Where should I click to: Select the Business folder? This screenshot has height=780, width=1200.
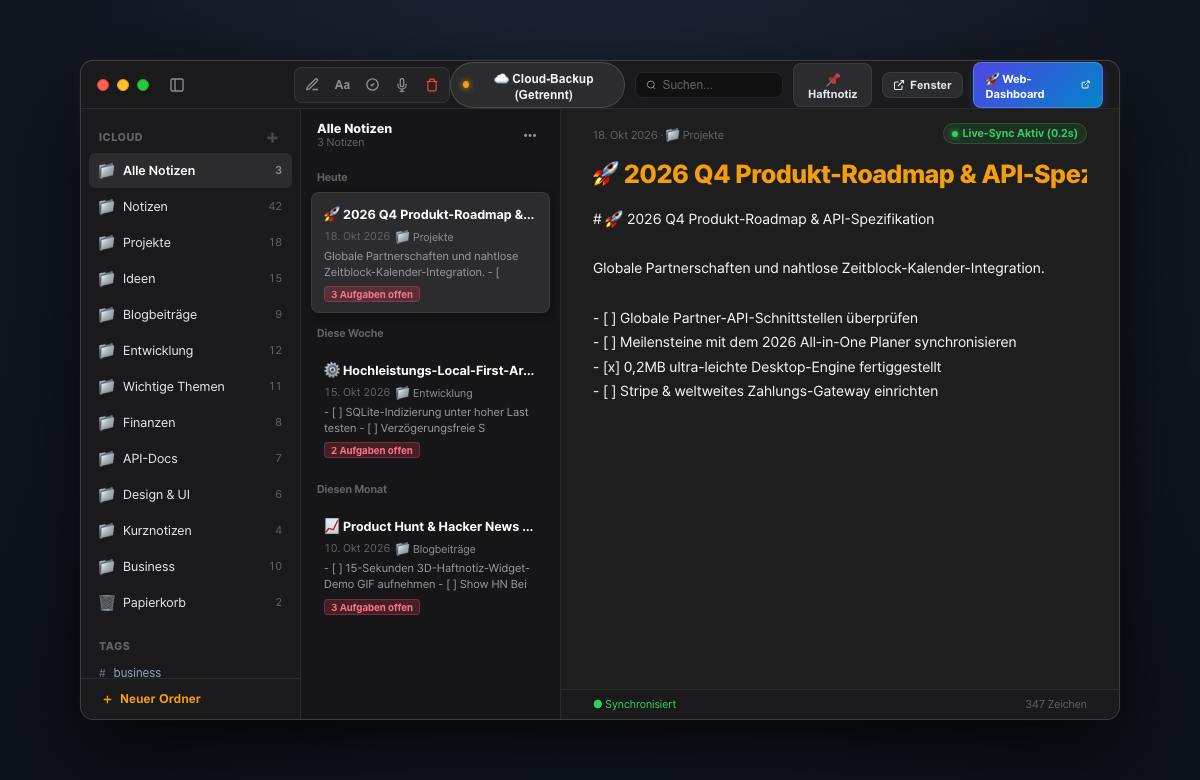(x=190, y=566)
